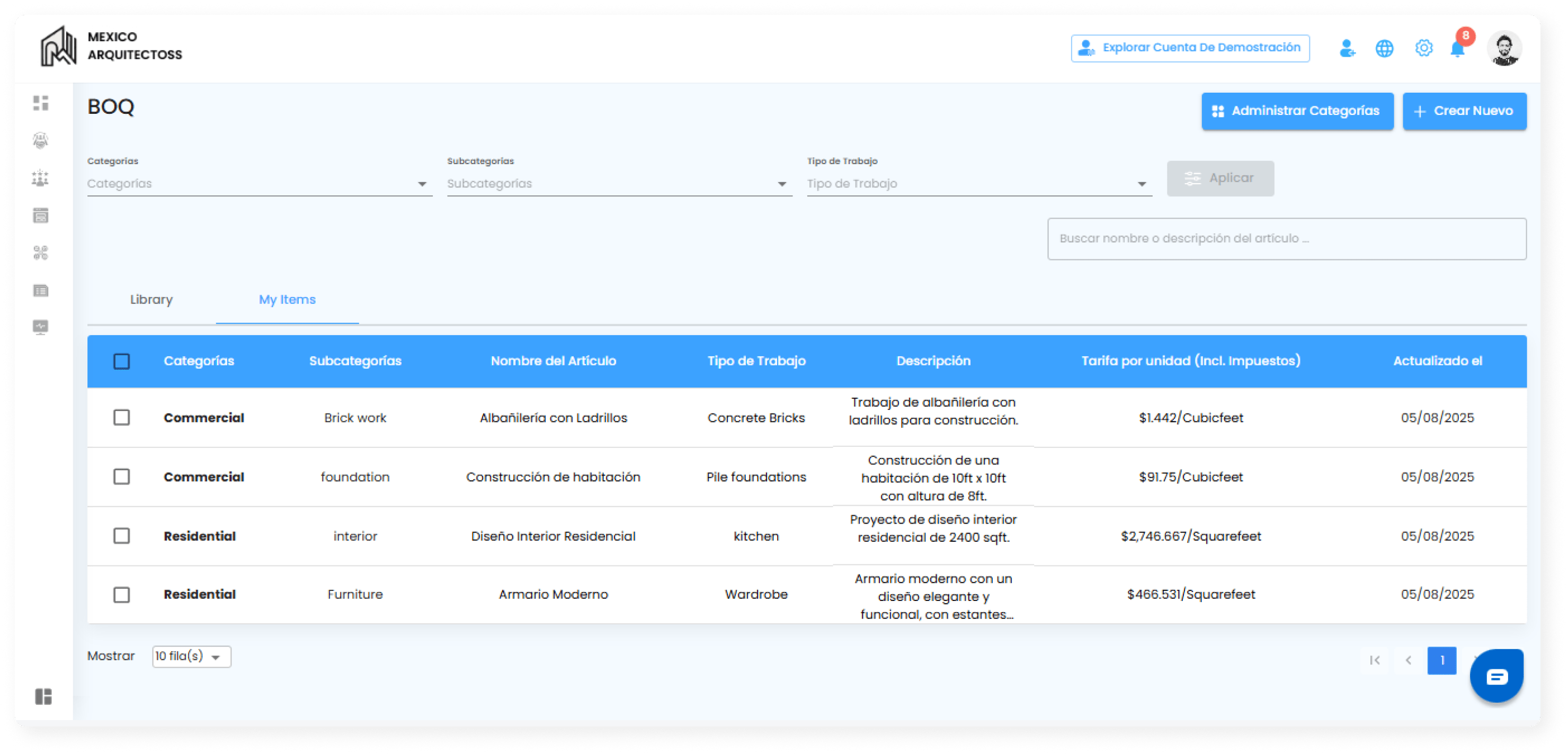
Task: Click the add user icon in header
Action: coord(1347,49)
